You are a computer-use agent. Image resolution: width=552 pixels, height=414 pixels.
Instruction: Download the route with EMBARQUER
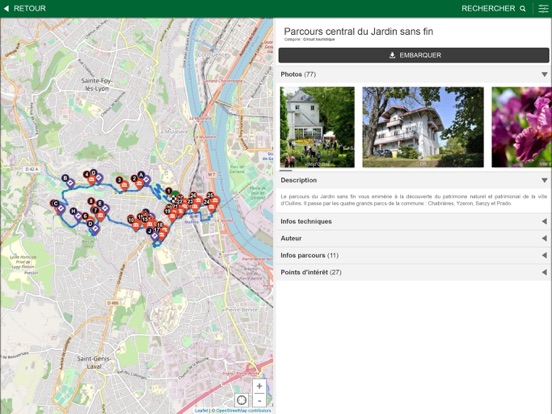tap(414, 55)
